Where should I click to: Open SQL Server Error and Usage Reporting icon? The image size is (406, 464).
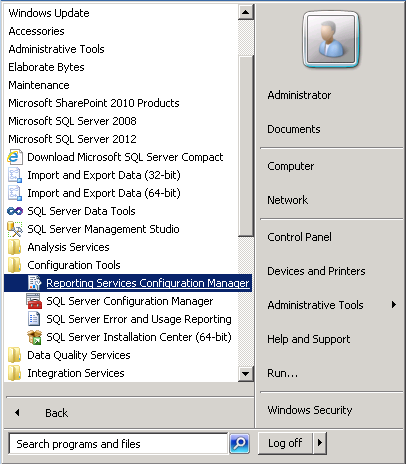34,319
